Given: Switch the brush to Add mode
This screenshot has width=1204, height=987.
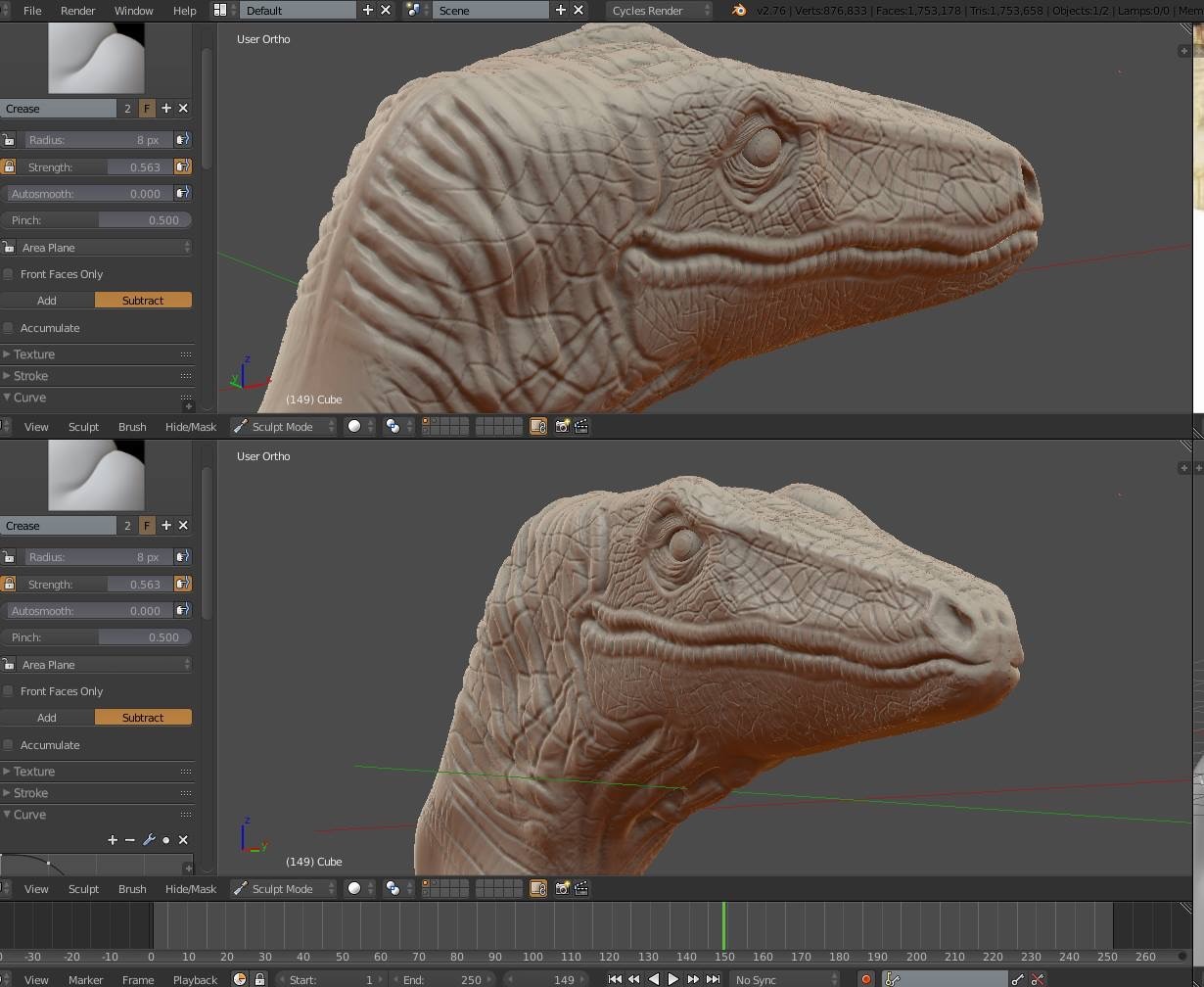Looking at the screenshot, I should pyautogui.click(x=46, y=301).
